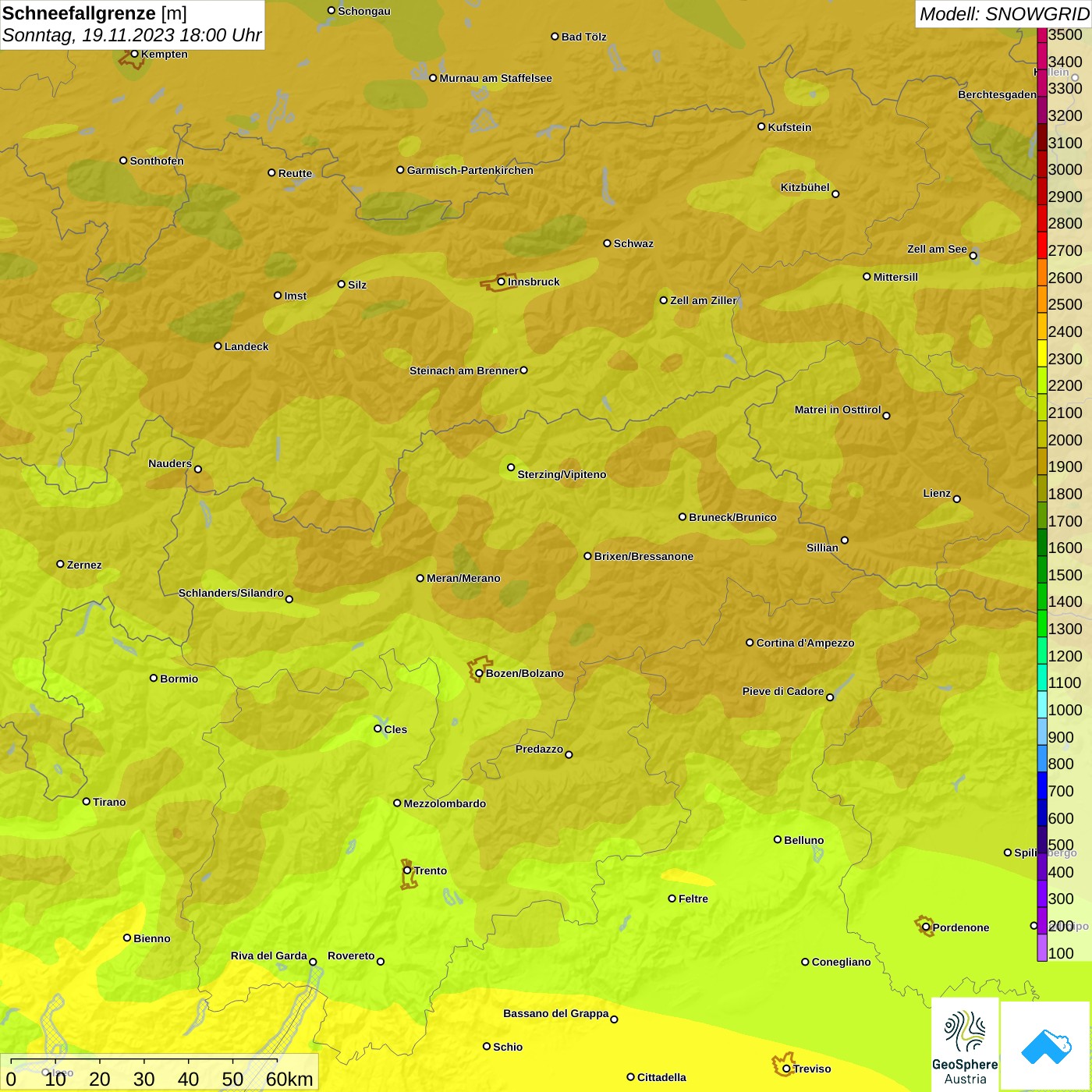Click the Cles label
Screen dimensions: 1092x1092
pyautogui.click(x=396, y=729)
